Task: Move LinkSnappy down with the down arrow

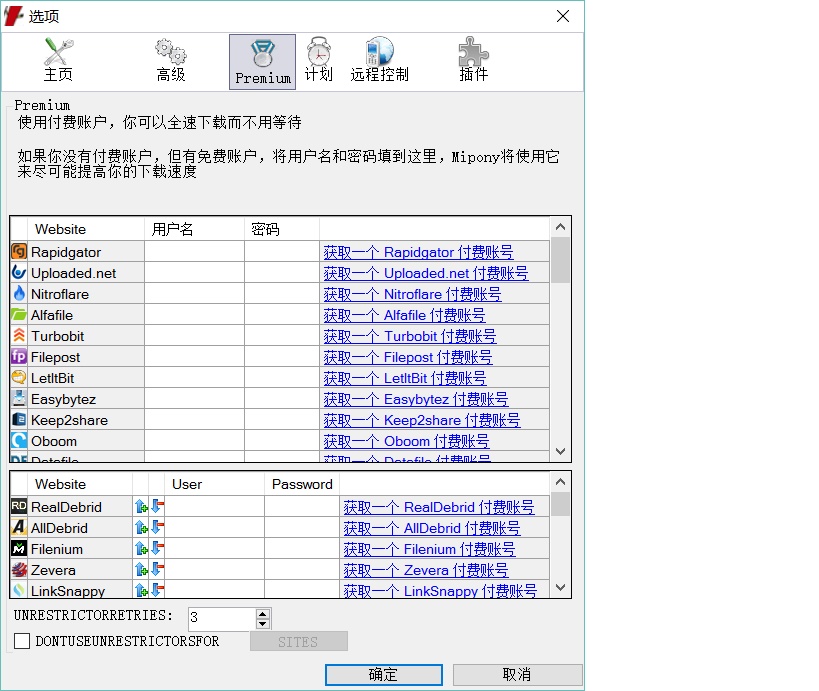Action: click(157, 590)
